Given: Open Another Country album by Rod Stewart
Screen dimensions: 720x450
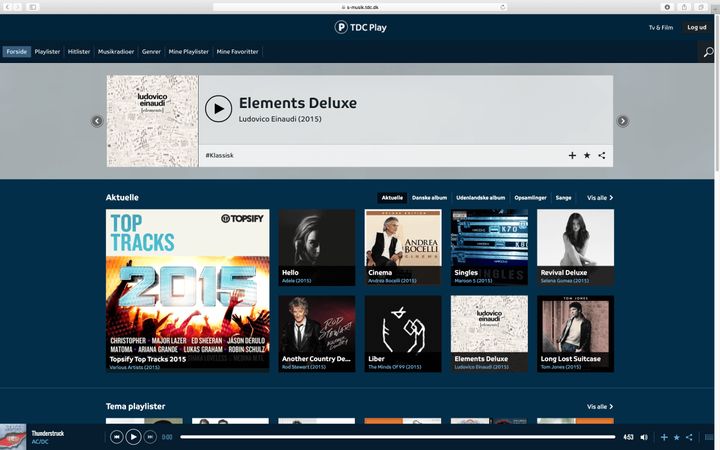Looking at the screenshot, I should (x=317, y=334).
